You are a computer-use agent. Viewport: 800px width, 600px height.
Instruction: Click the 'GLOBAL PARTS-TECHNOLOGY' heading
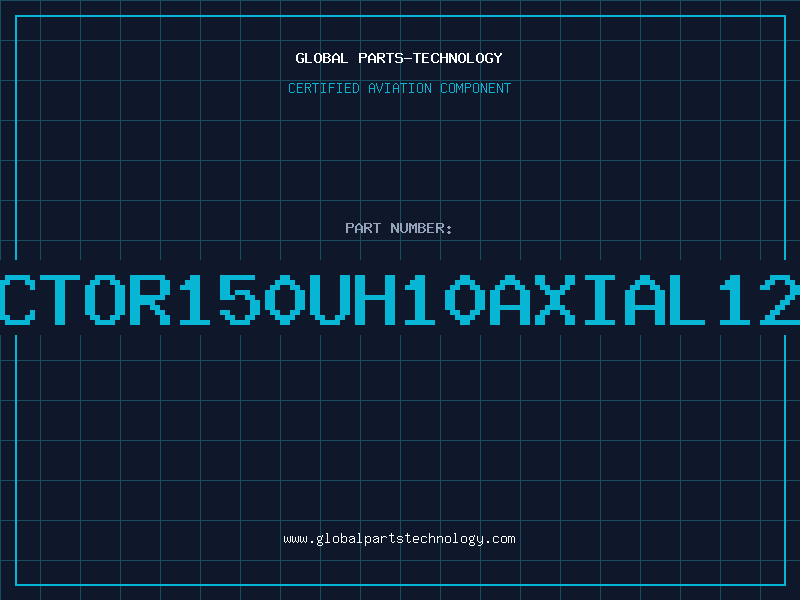pyautogui.click(x=399, y=58)
